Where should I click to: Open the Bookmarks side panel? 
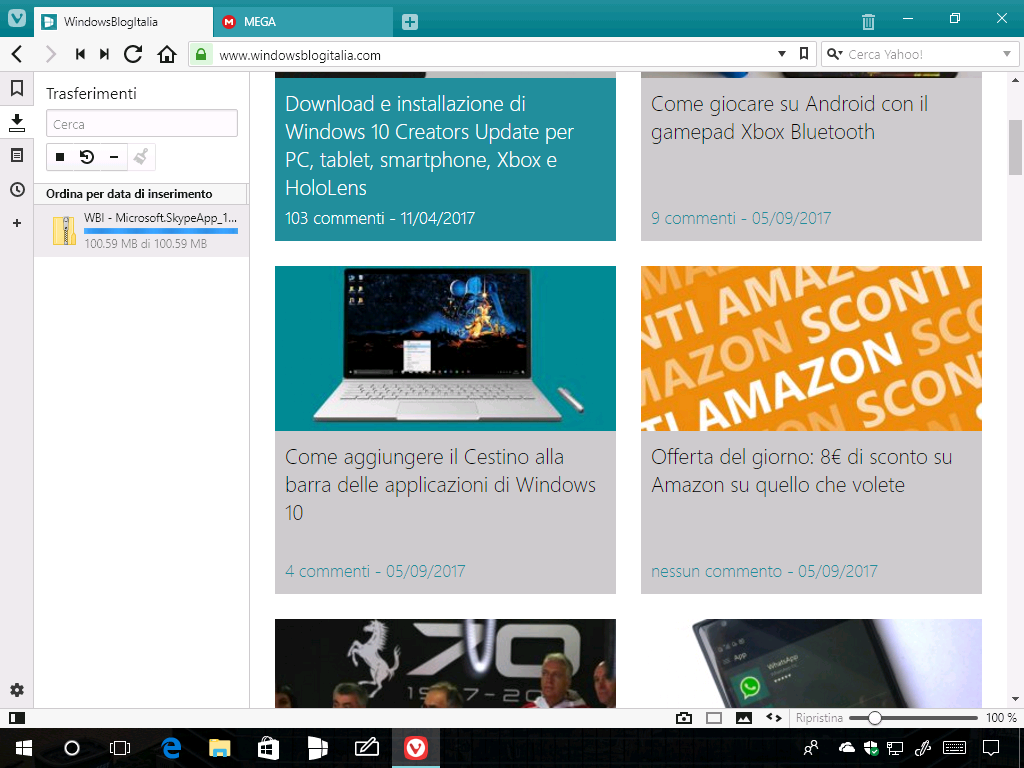[x=17, y=88]
